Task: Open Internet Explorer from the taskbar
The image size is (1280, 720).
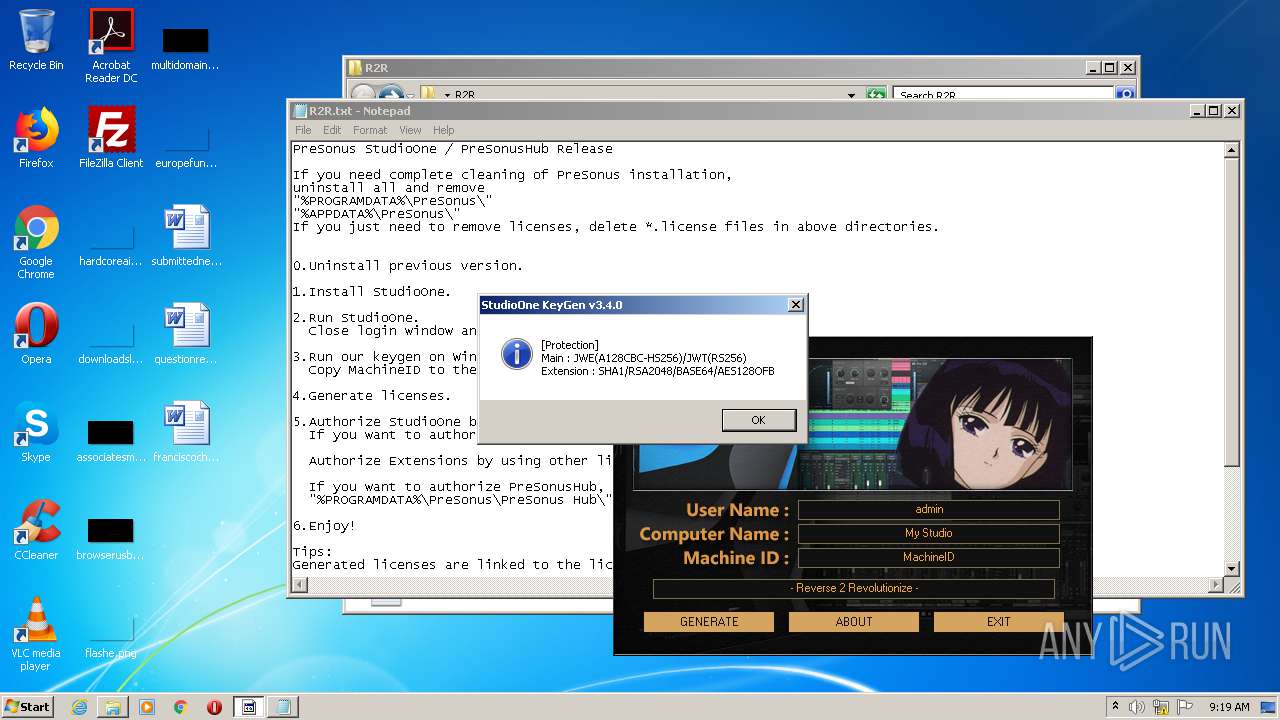Action: pos(79,707)
